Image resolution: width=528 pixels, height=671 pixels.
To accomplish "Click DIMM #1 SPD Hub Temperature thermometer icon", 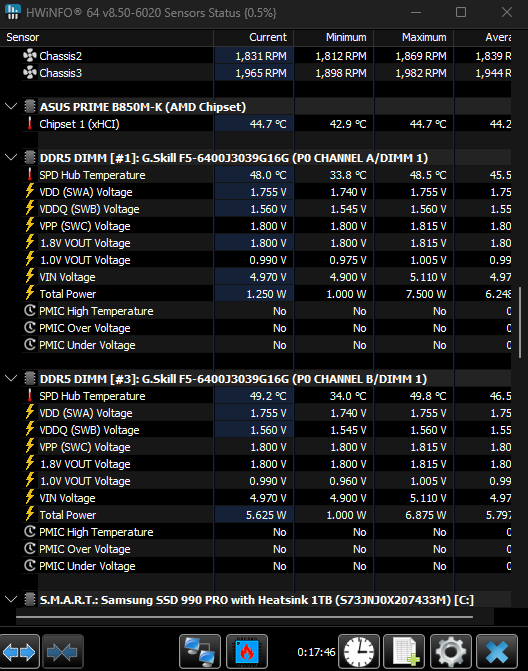I will 30,175.
